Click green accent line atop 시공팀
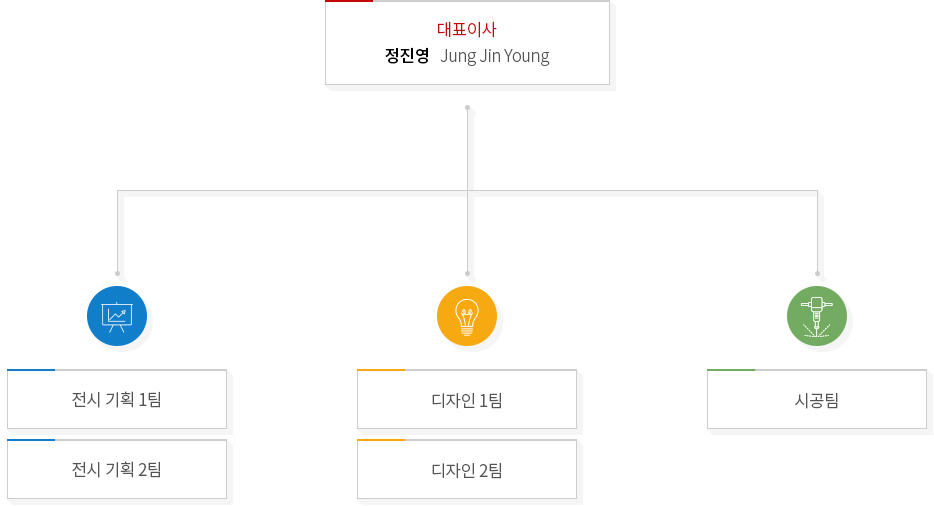 tap(731, 370)
